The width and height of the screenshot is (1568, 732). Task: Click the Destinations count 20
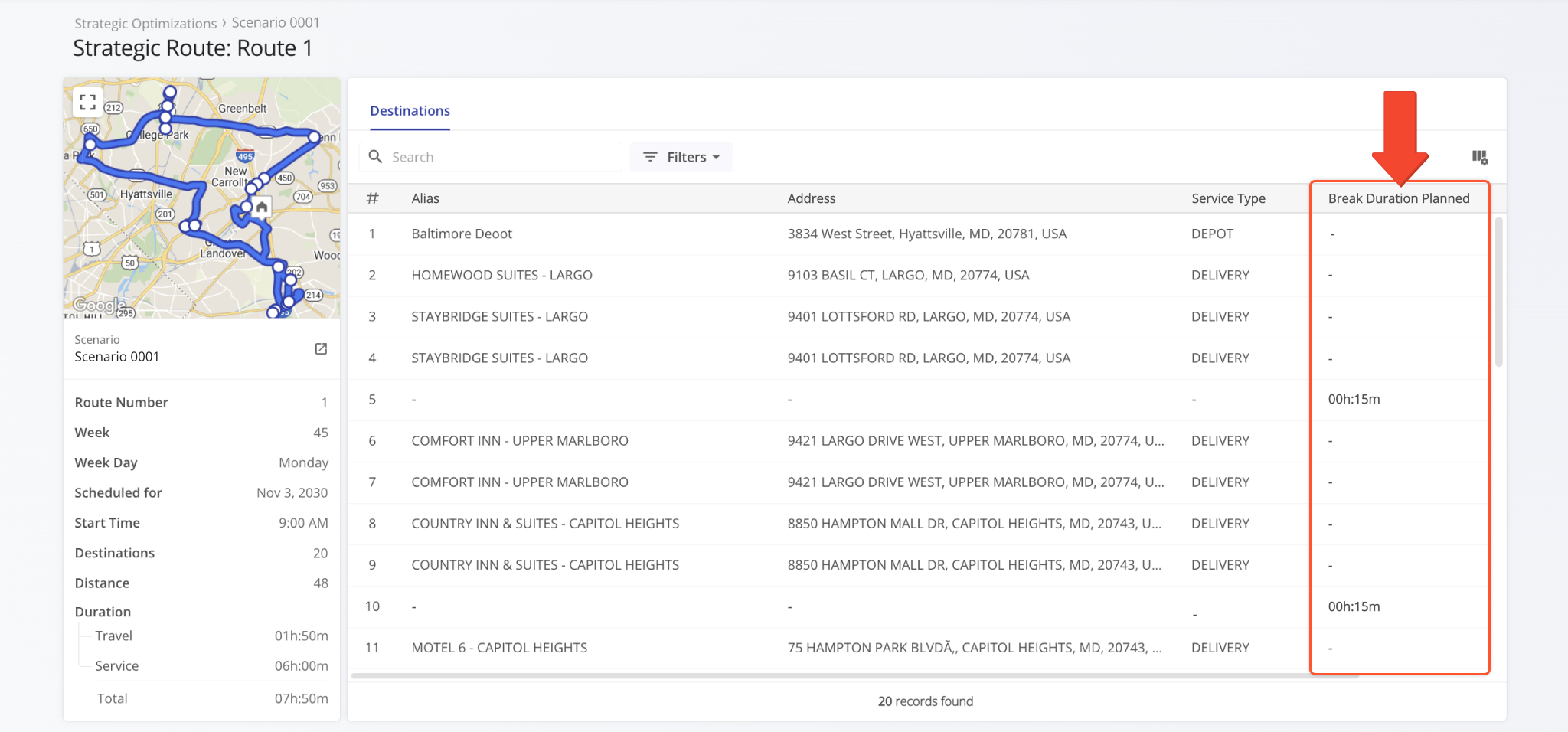click(x=320, y=553)
